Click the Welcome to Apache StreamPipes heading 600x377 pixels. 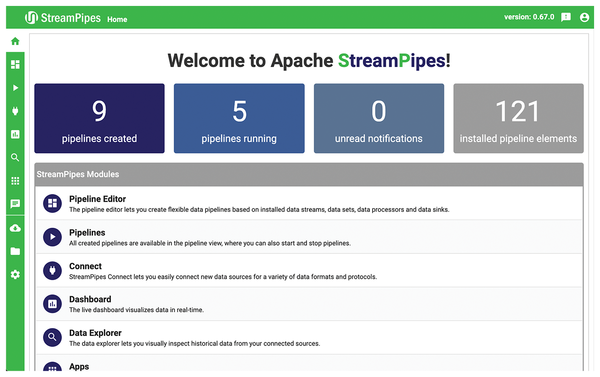click(309, 60)
